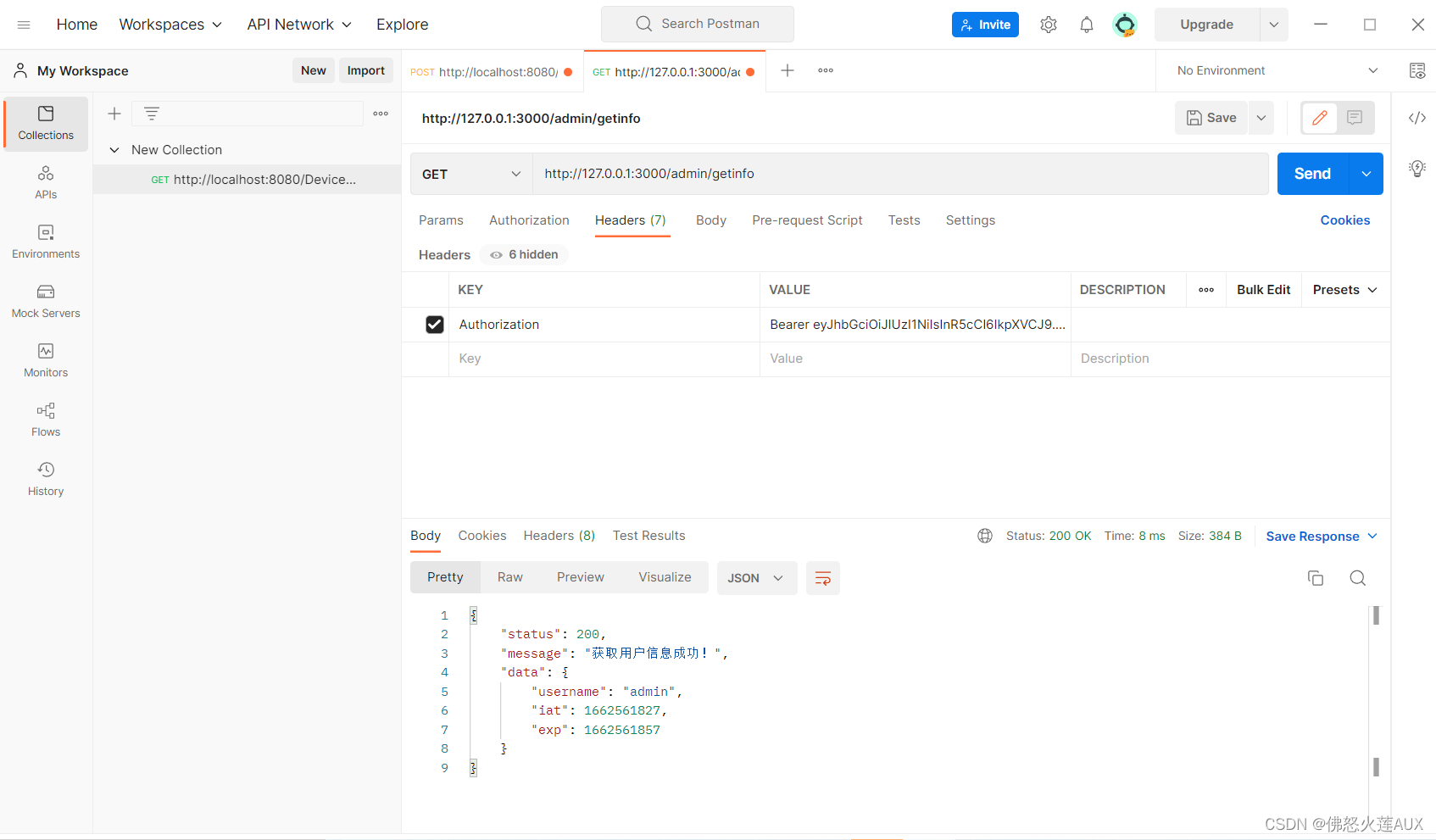The image size is (1436, 840).
Task: Click the Bulk Edit button
Action: 1263,290
